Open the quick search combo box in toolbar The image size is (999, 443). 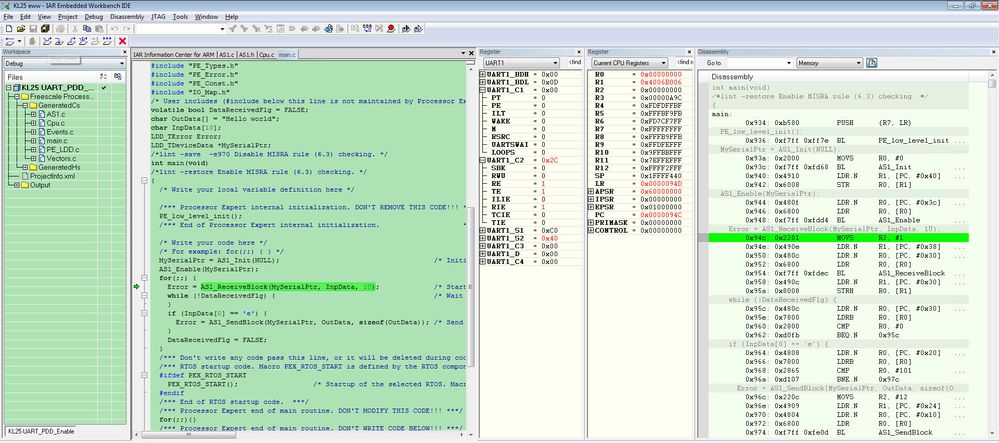pos(181,29)
